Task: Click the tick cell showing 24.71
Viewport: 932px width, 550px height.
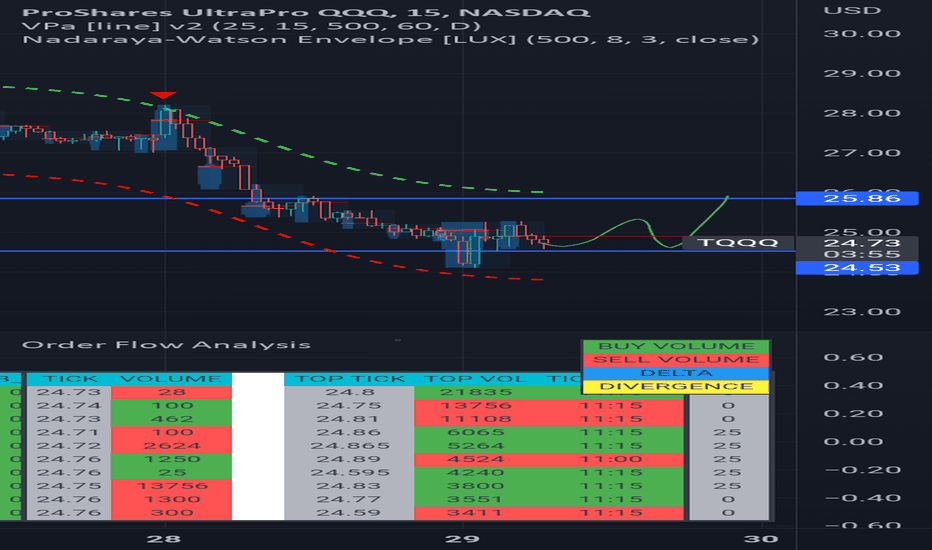Action: (x=69, y=432)
